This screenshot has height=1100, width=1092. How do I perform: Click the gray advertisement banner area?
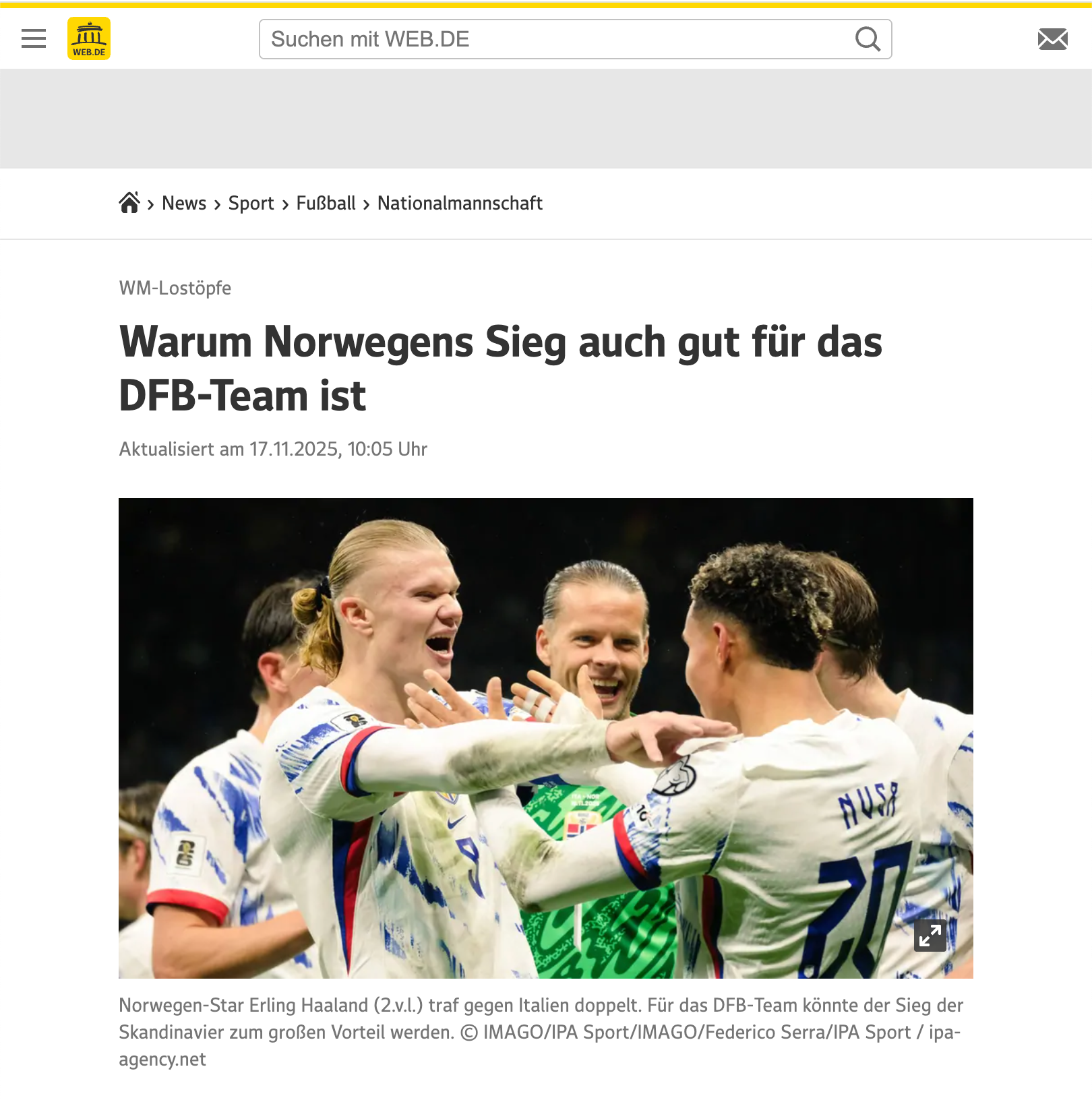pos(546,119)
